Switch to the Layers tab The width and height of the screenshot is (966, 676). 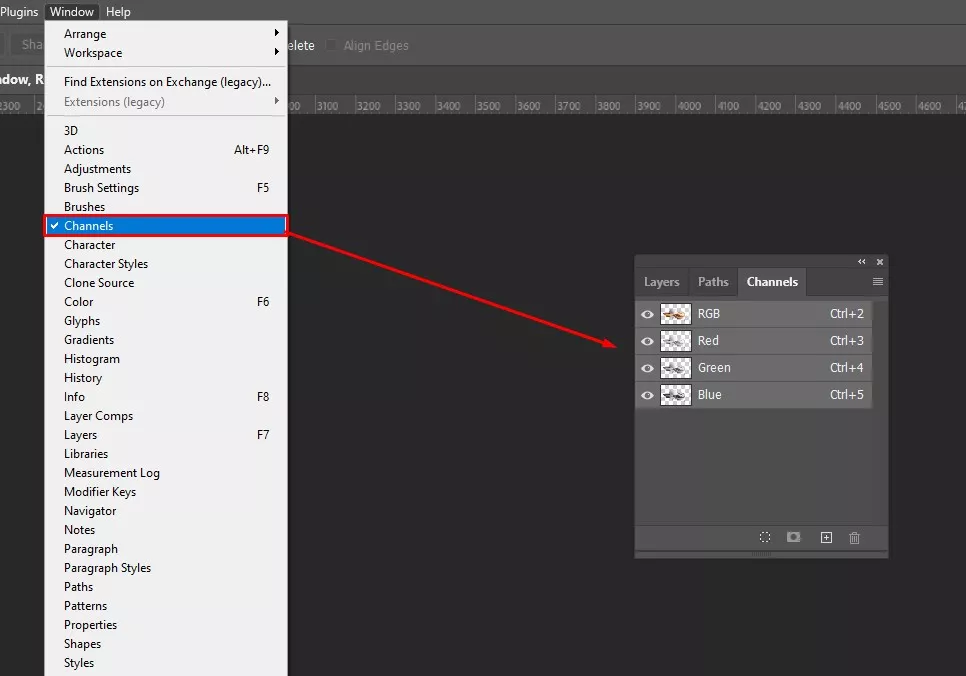(661, 282)
